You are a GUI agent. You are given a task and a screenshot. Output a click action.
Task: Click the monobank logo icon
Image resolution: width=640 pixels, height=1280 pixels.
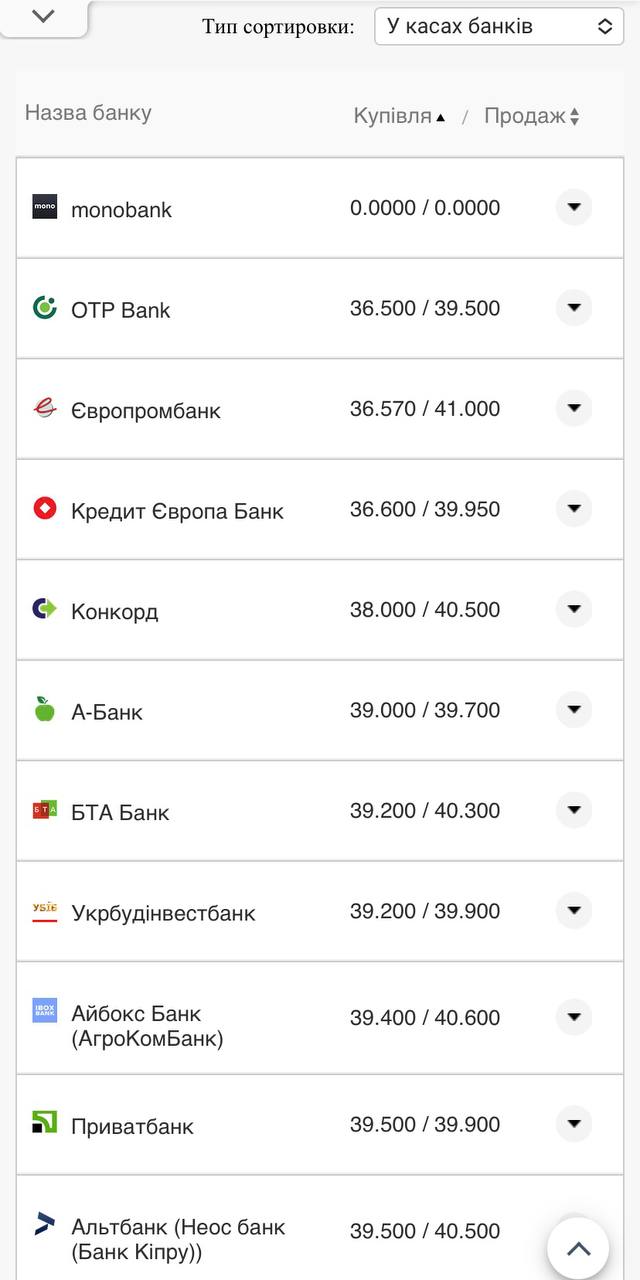(43, 208)
